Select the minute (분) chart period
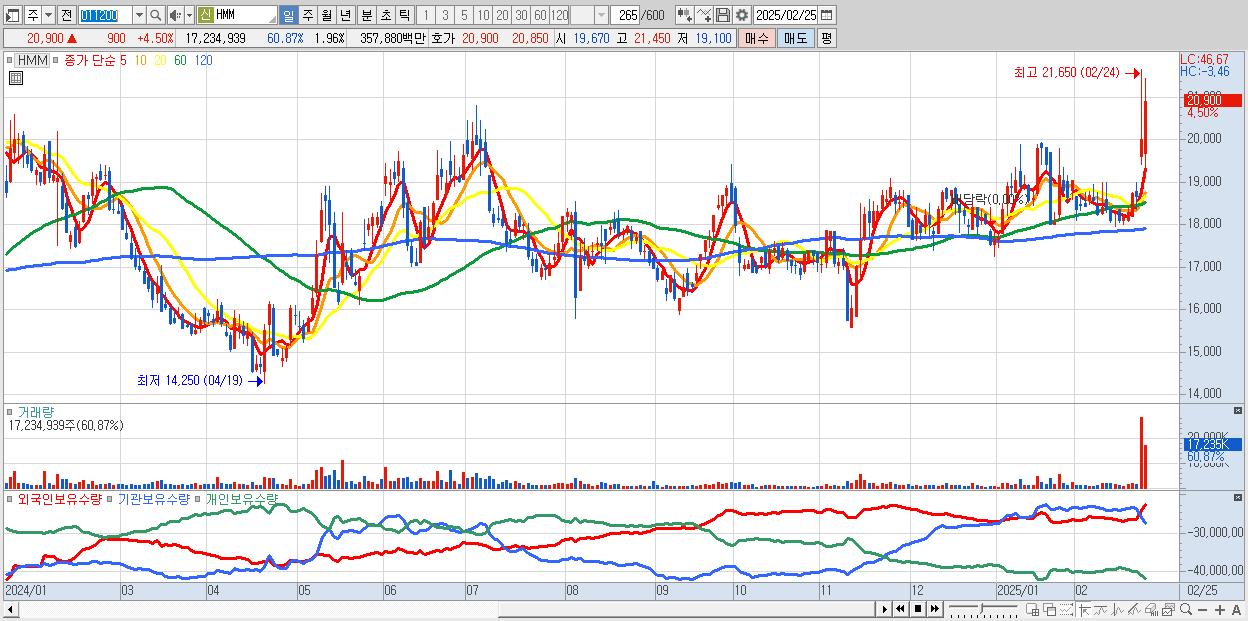 pyautogui.click(x=366, y=15)
